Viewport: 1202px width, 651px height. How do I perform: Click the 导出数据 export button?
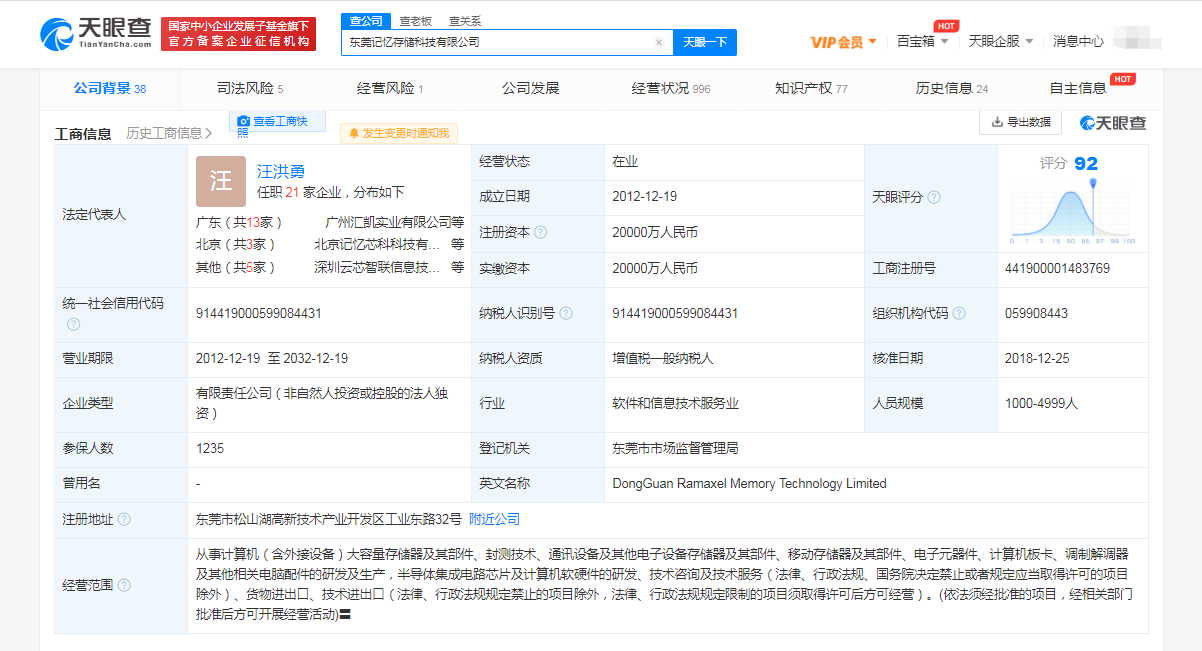[1020, 122]
